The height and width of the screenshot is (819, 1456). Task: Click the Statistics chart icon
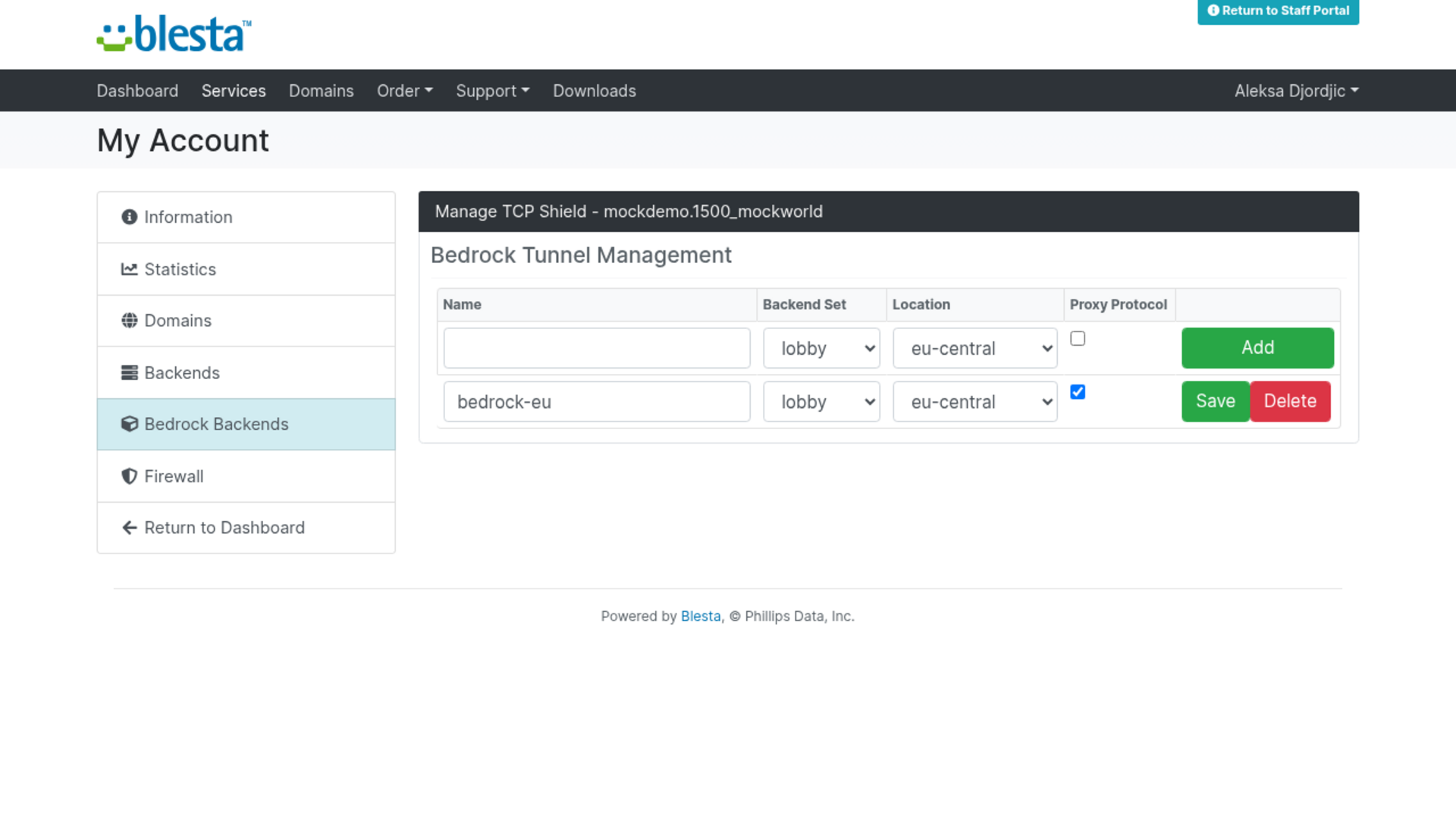[130, 269]
